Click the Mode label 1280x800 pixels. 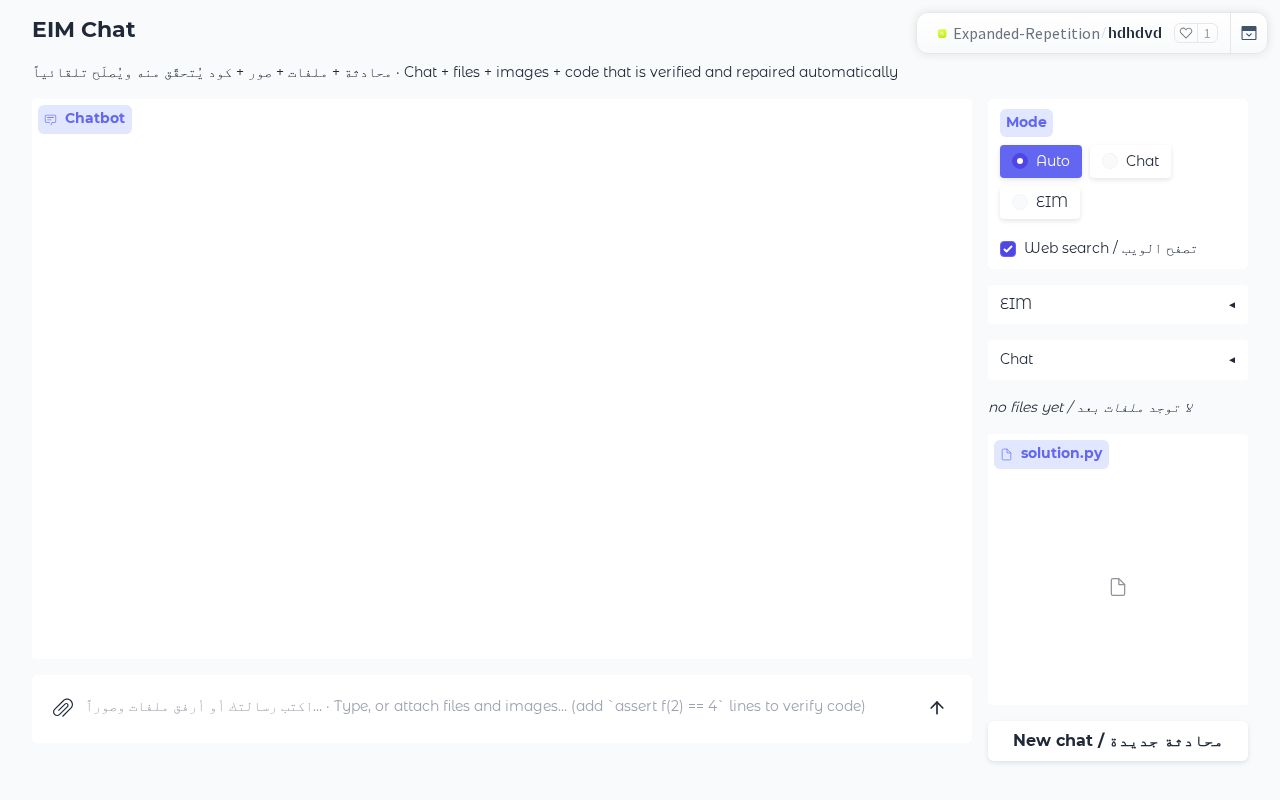[1026, 122]
